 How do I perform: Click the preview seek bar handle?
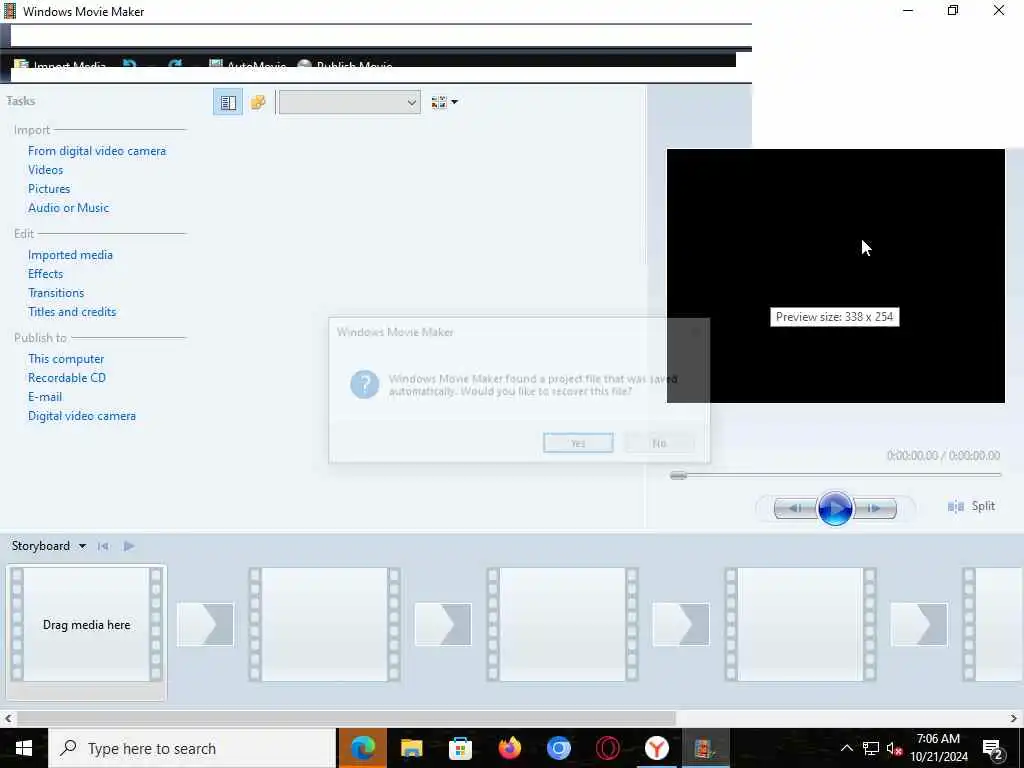(x=679, y=475)
